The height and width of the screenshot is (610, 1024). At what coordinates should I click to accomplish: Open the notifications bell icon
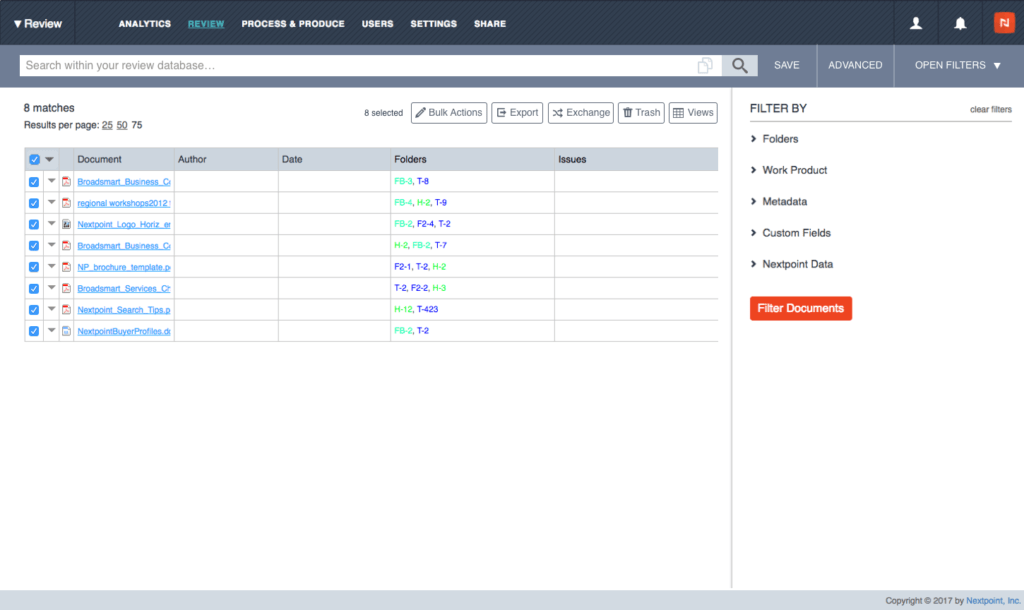click(x=960, y=23)
